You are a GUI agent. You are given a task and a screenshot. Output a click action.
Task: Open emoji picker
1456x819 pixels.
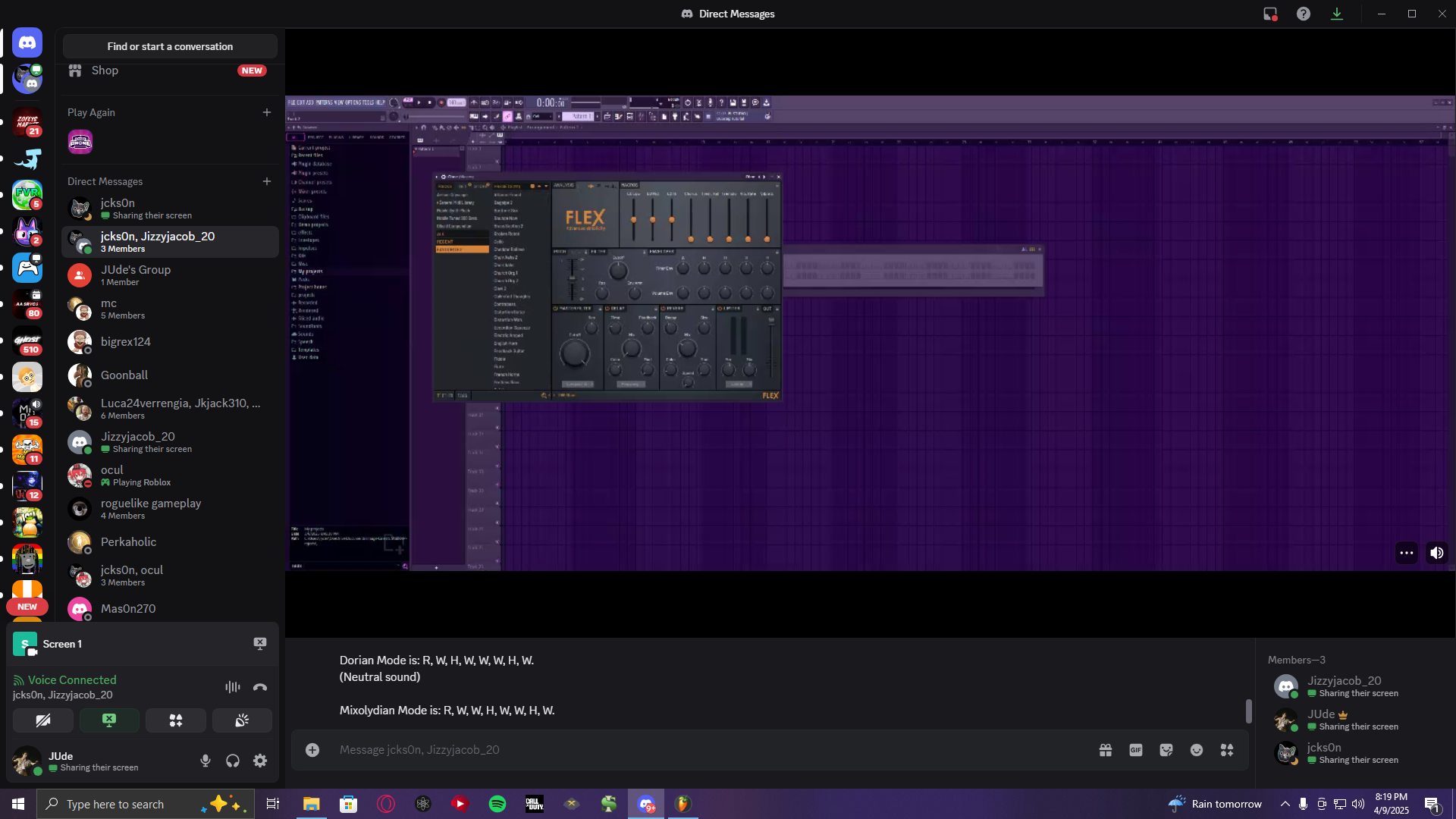[x=1197, y=750]
